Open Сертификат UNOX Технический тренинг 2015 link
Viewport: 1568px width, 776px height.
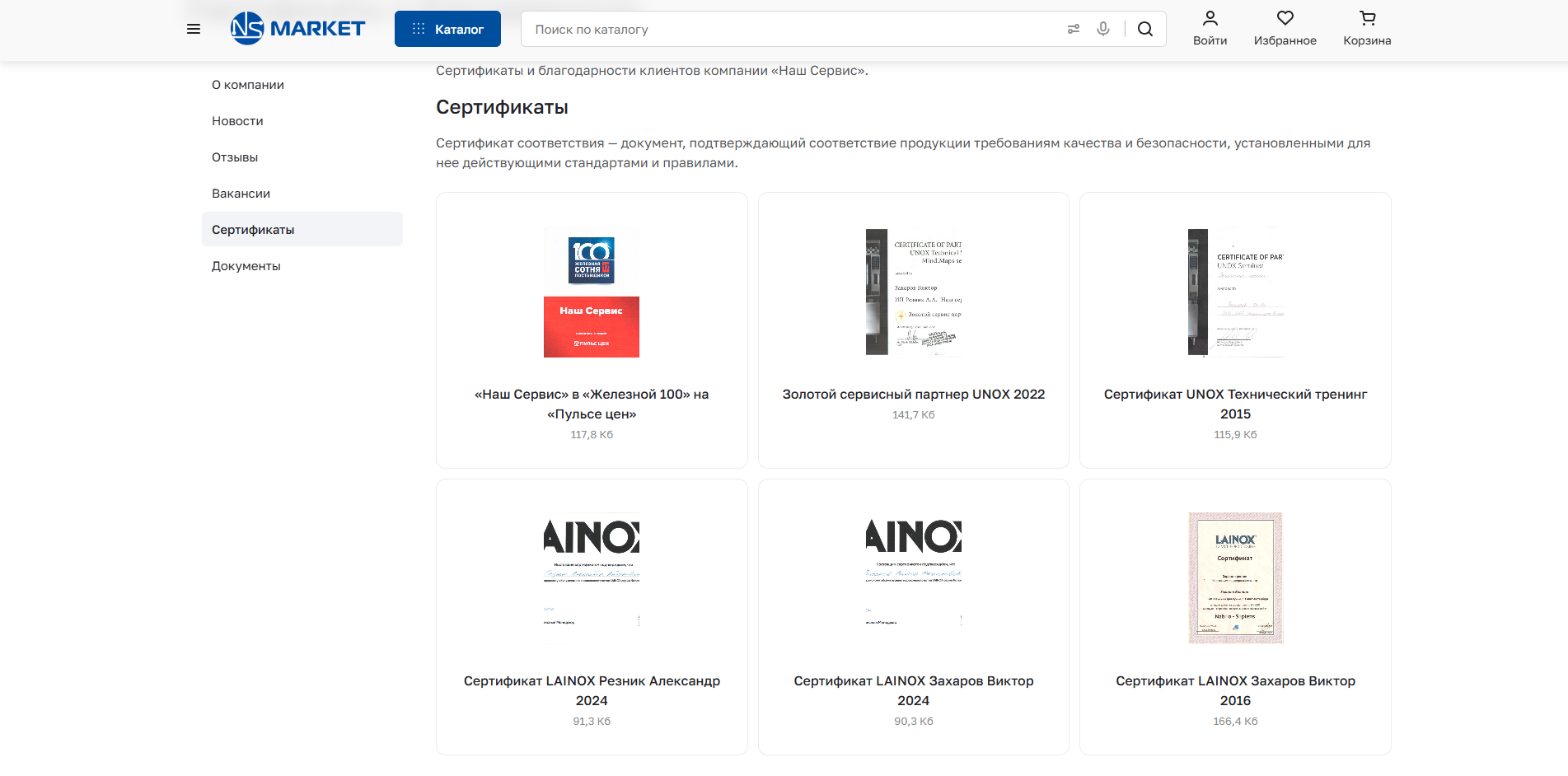[1236, 404]
